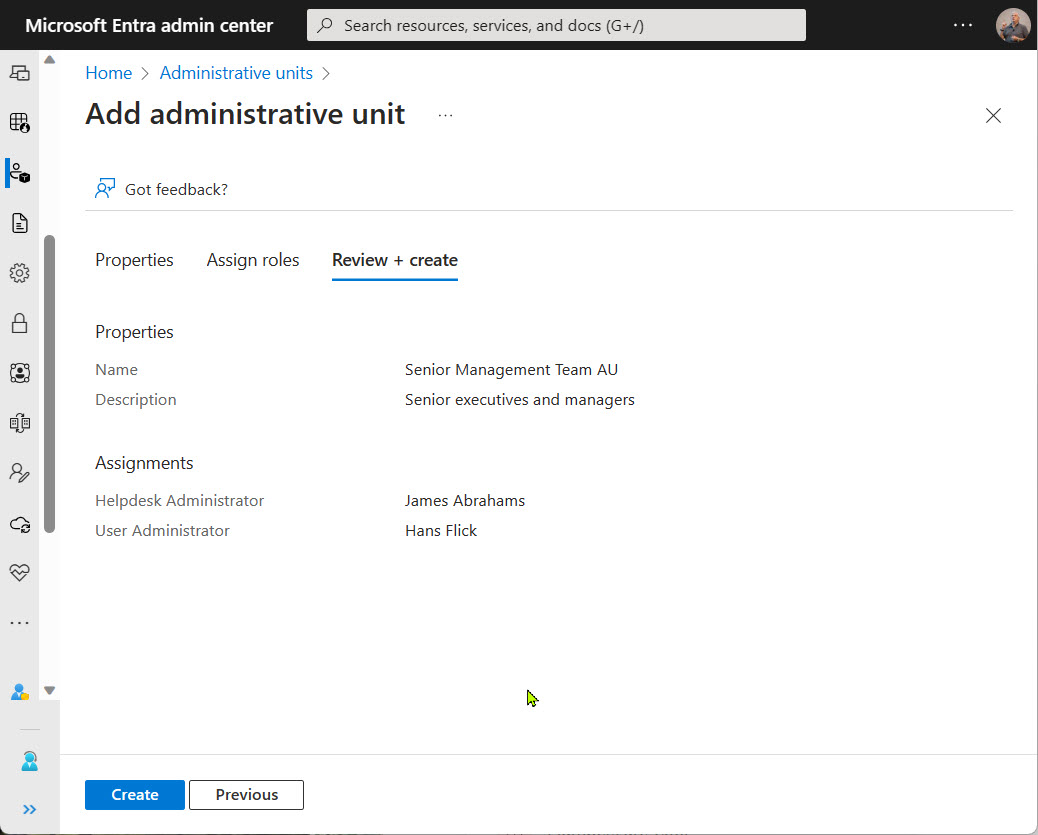Viewport: 1038px width, 835px height.
Task: Click the padlock Protection sidebar icon
Action: point(19,323)
